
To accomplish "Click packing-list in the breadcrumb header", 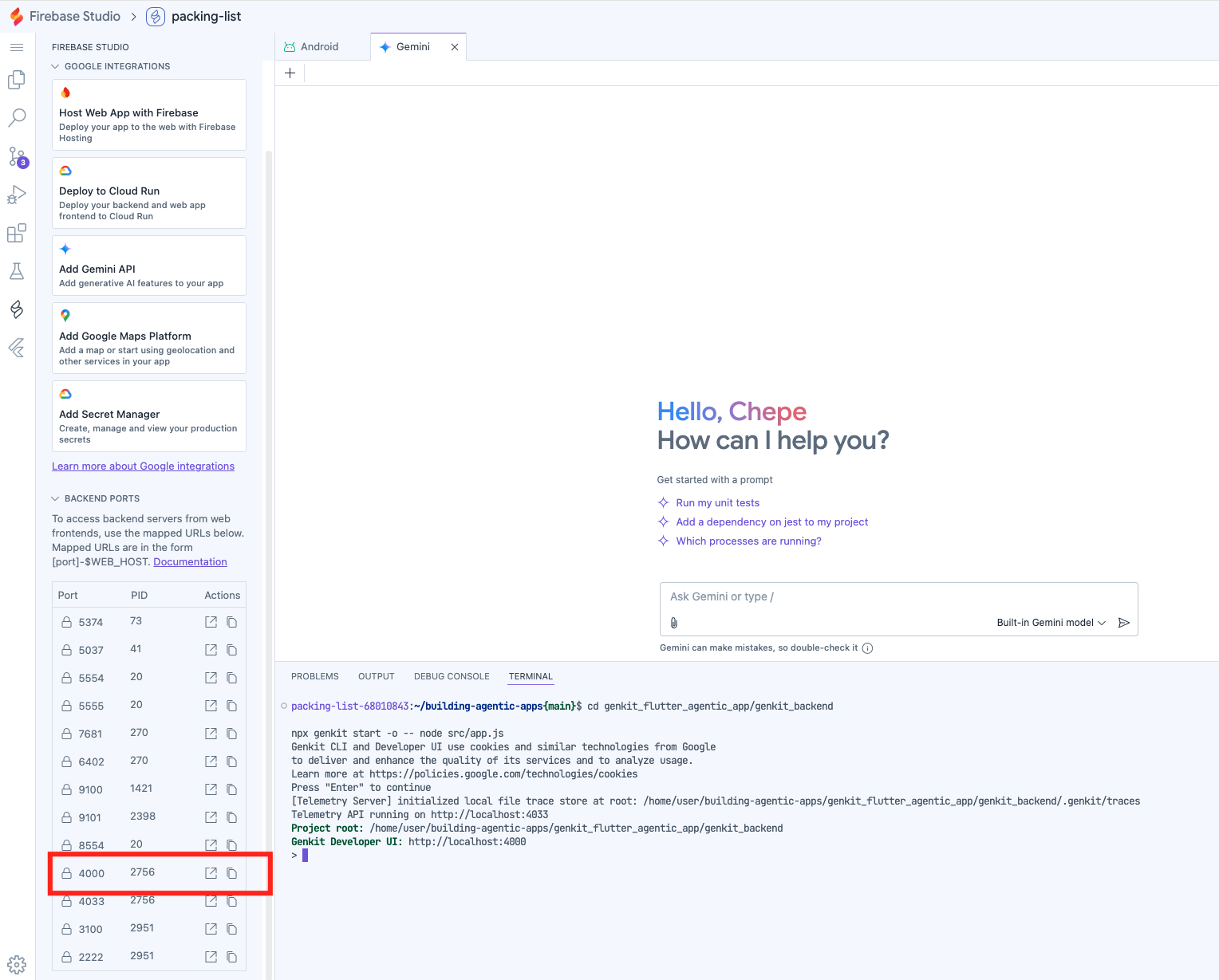I will click(x=206, y=17).
